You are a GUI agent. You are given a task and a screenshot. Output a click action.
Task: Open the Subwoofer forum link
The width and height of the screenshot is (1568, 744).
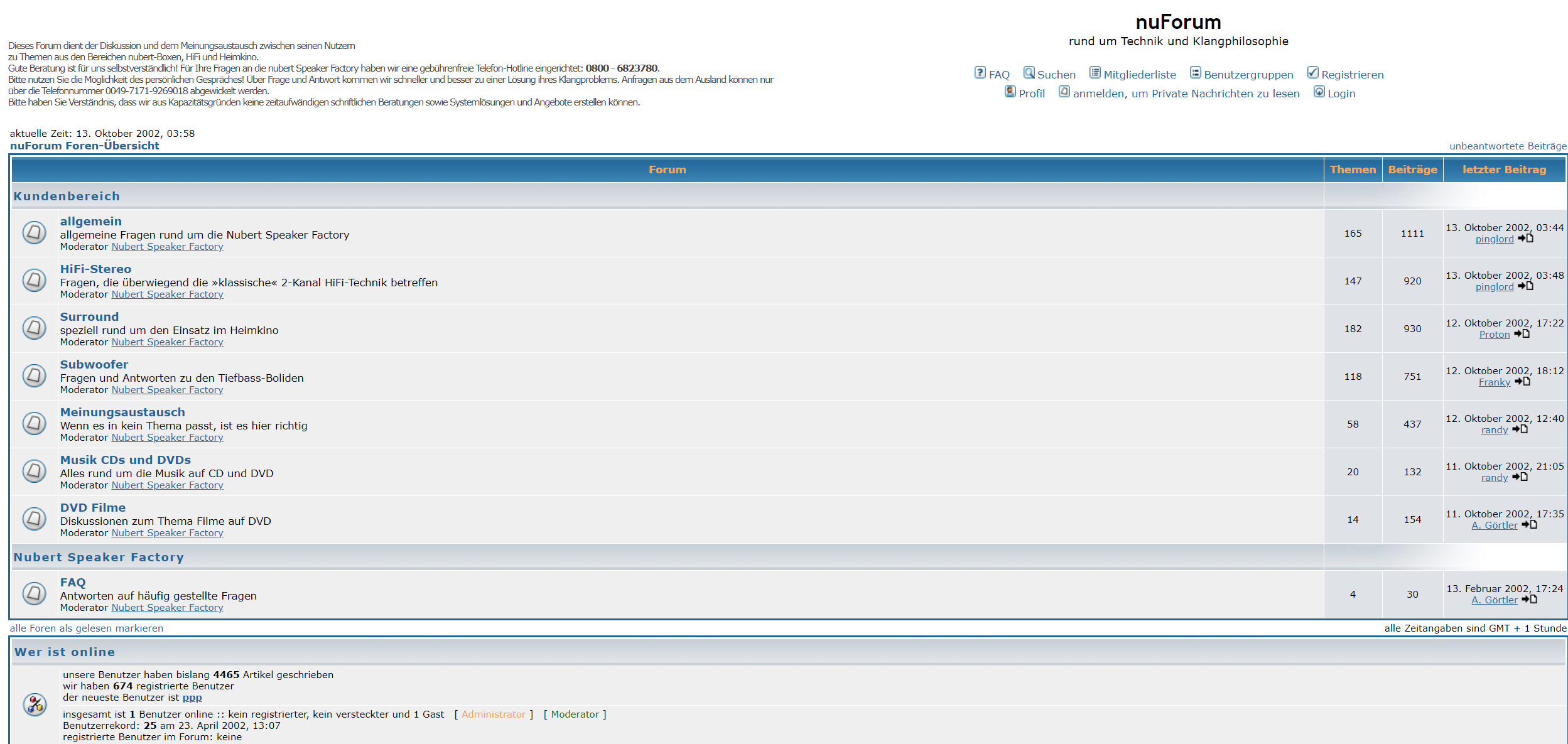[x=94, y=364]
